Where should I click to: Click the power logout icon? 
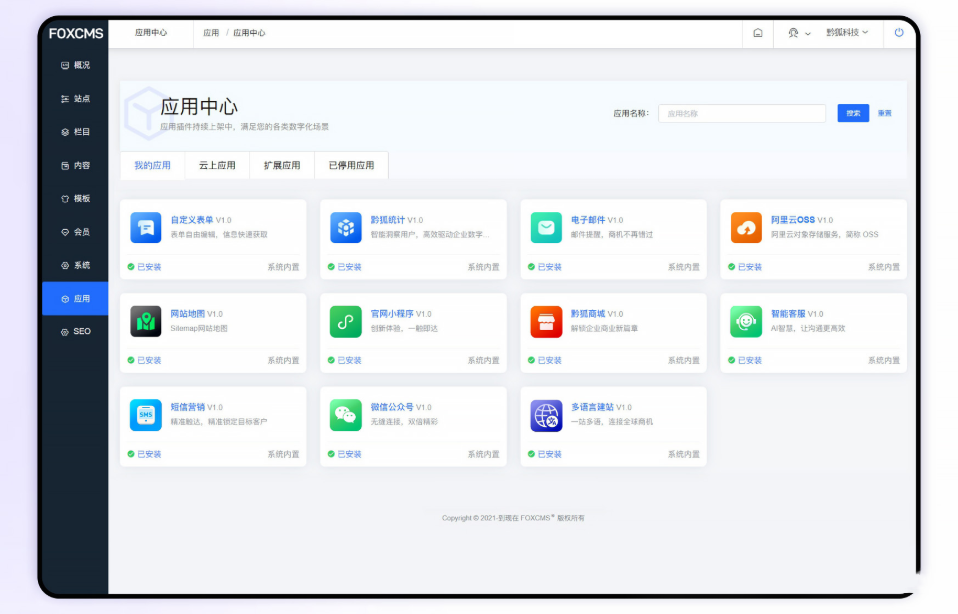[x=899, y=33]
